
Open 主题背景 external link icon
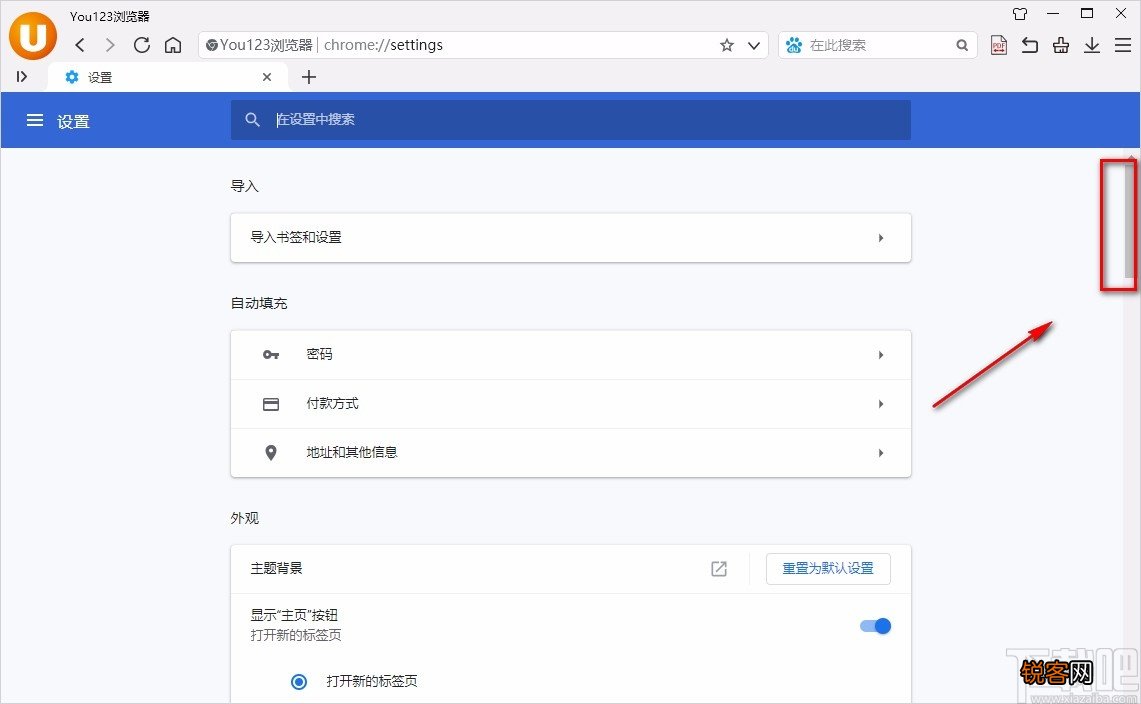click(x=719, y=569)
